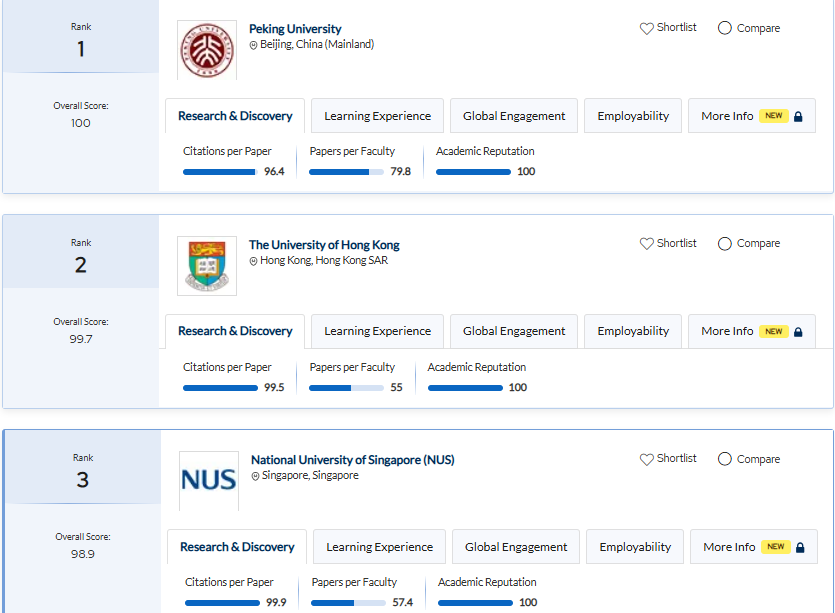
Task: Click lock icon on NUS More Info
Action: [800, 547]
